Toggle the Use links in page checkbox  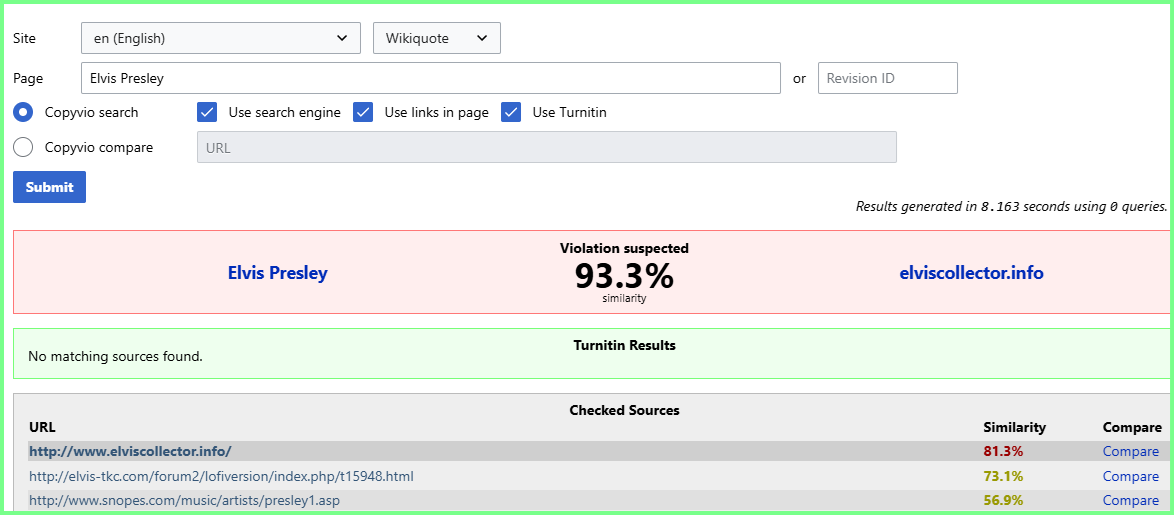362,112
